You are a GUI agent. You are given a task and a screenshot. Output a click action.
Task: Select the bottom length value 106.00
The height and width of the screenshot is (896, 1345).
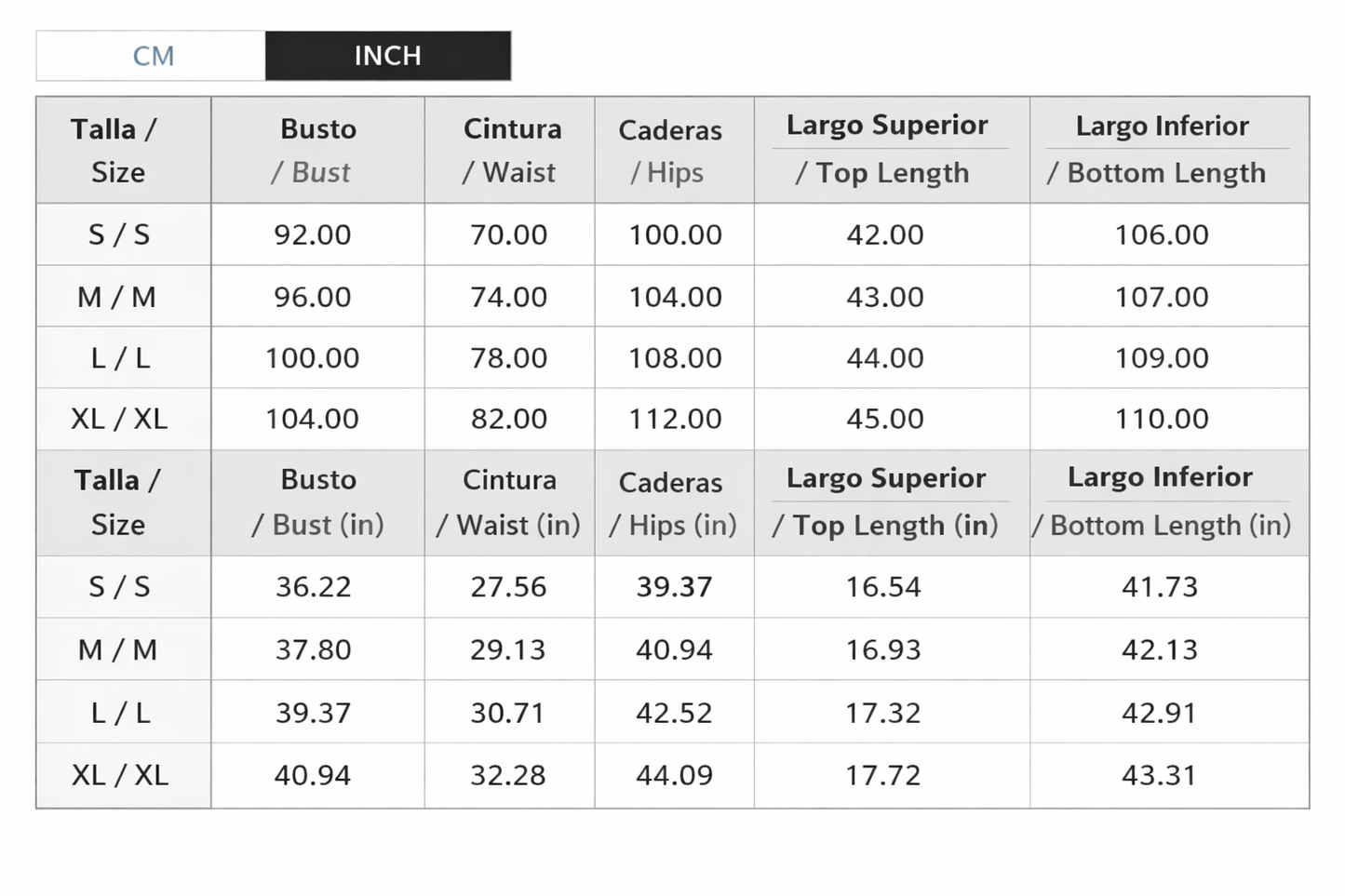1162,234
